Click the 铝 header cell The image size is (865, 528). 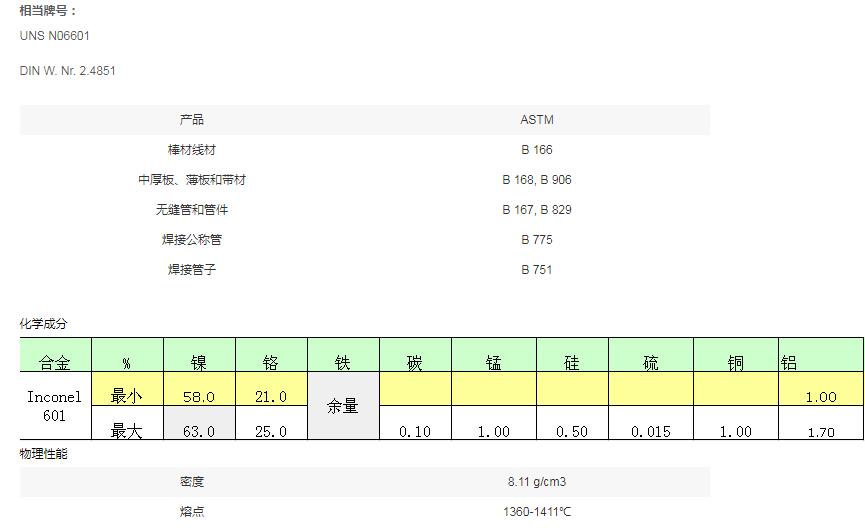(821, 355)
